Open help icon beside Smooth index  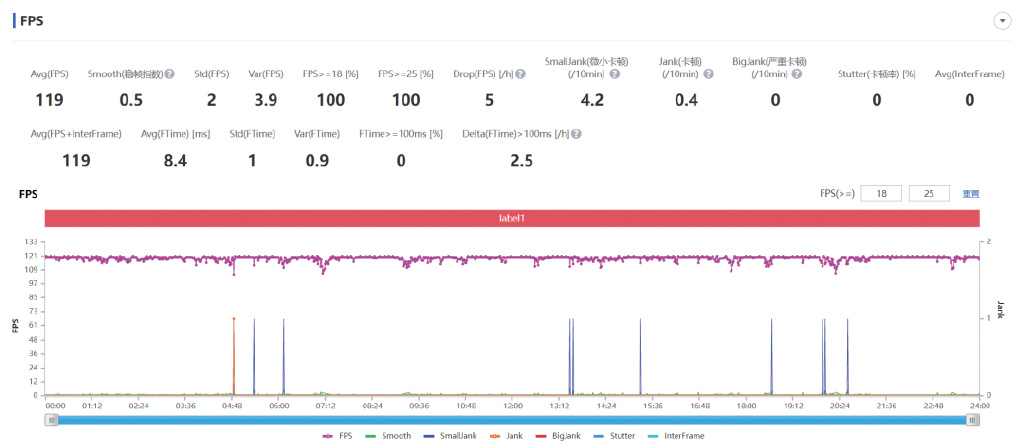point(169,74)
